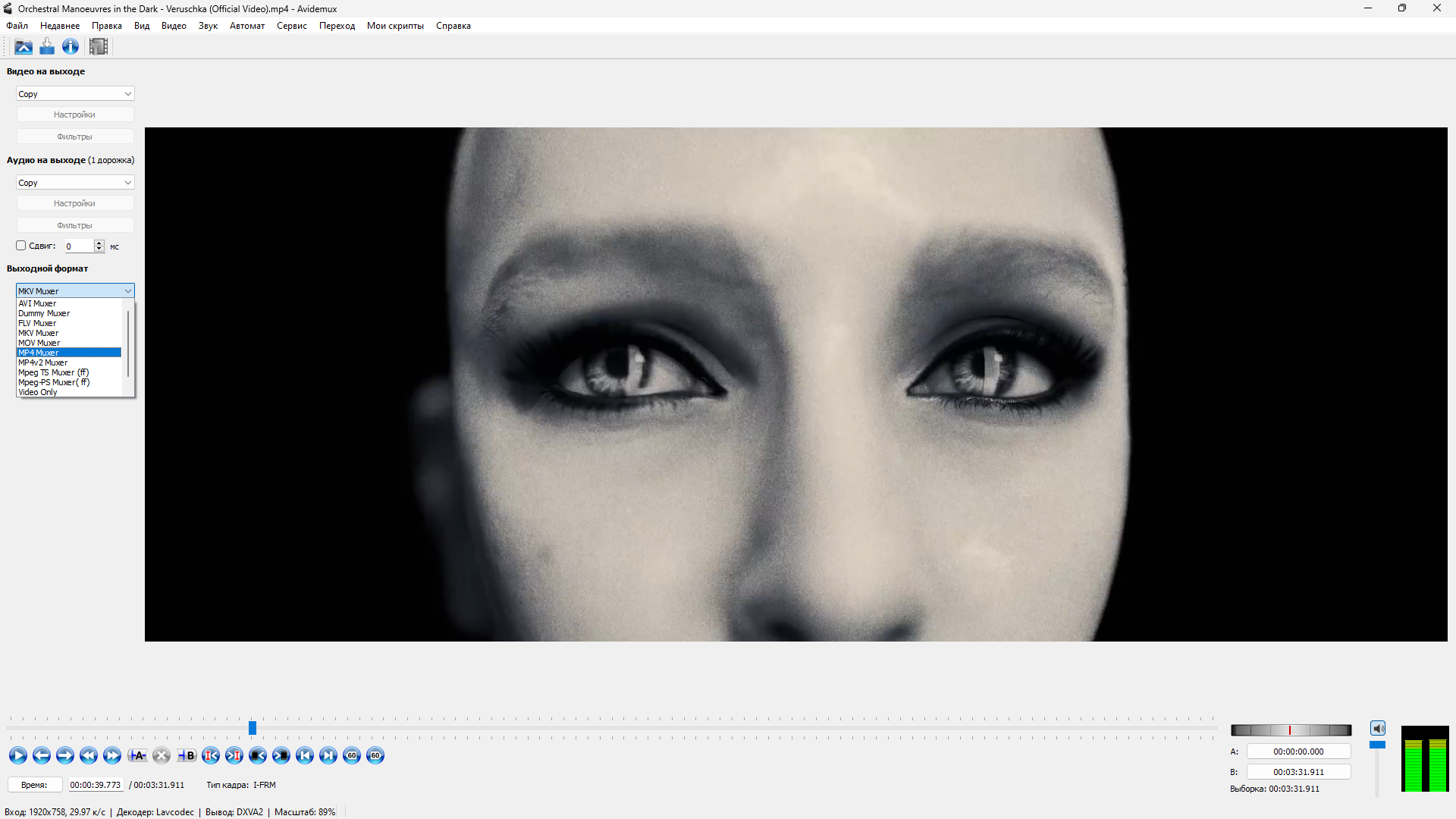Choose Video Only from the list
Screen dimensions: 1456x819
point(69,392)
